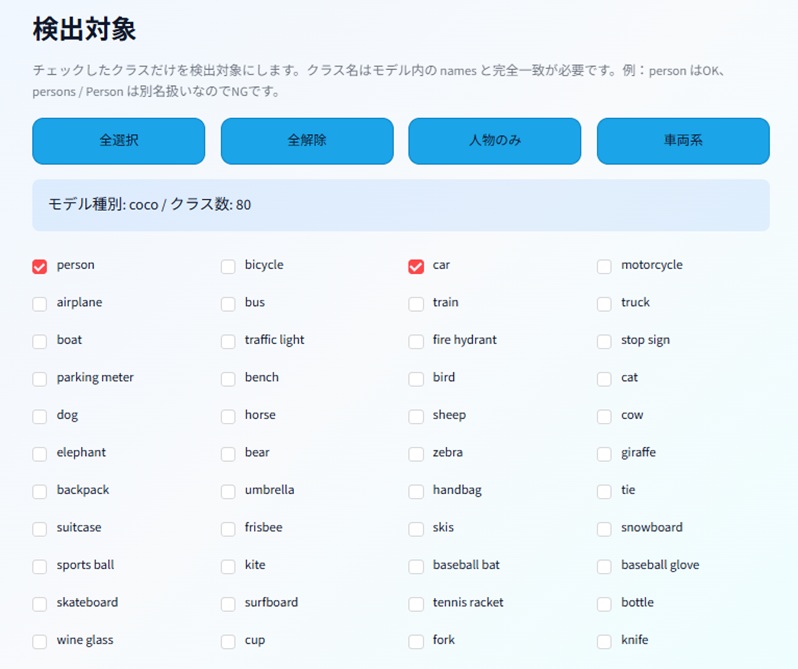Enable the sheep checkbox
The width and height of the screenshot is (798, 669).
416,417
